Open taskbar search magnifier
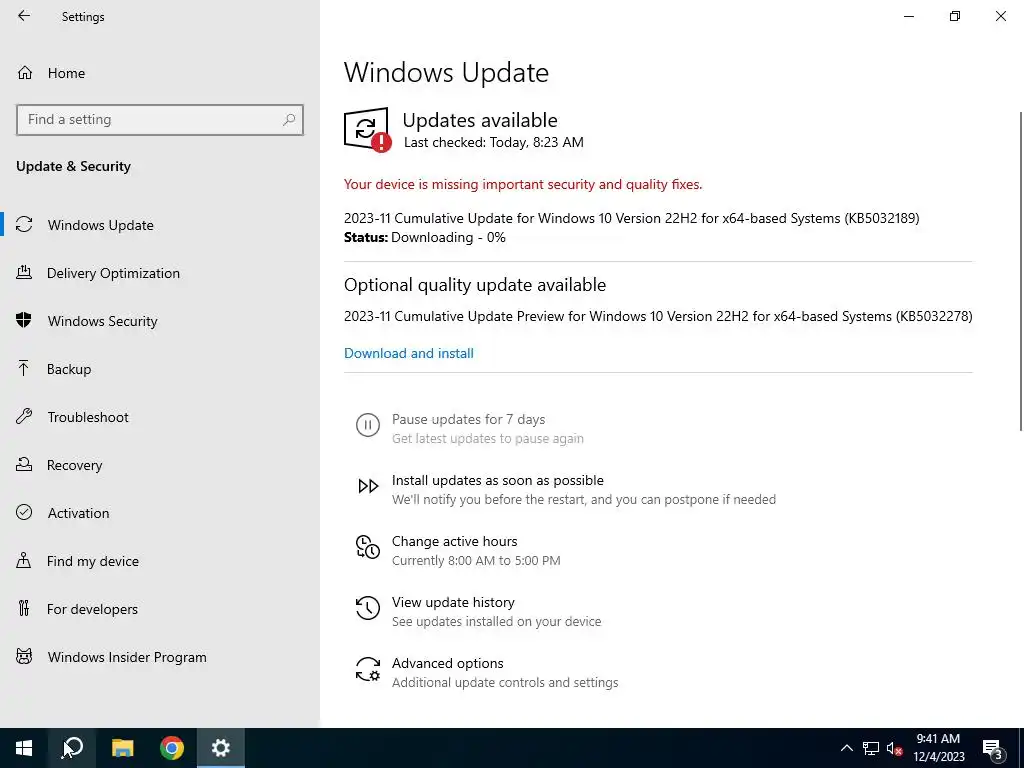Image resolution: width=1024 pixels, height=768 pixels. [72, 748]
